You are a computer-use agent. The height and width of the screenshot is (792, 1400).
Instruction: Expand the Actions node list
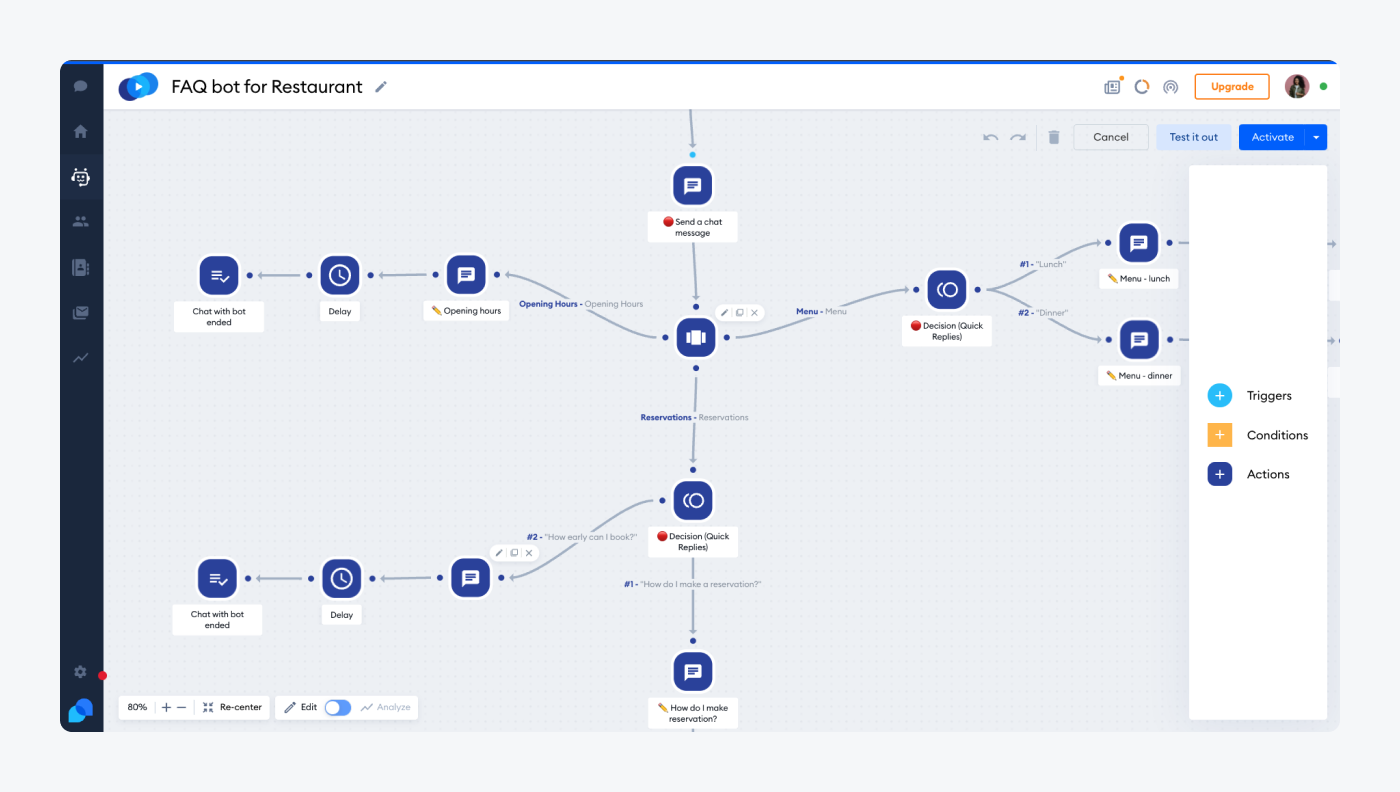1220,475
